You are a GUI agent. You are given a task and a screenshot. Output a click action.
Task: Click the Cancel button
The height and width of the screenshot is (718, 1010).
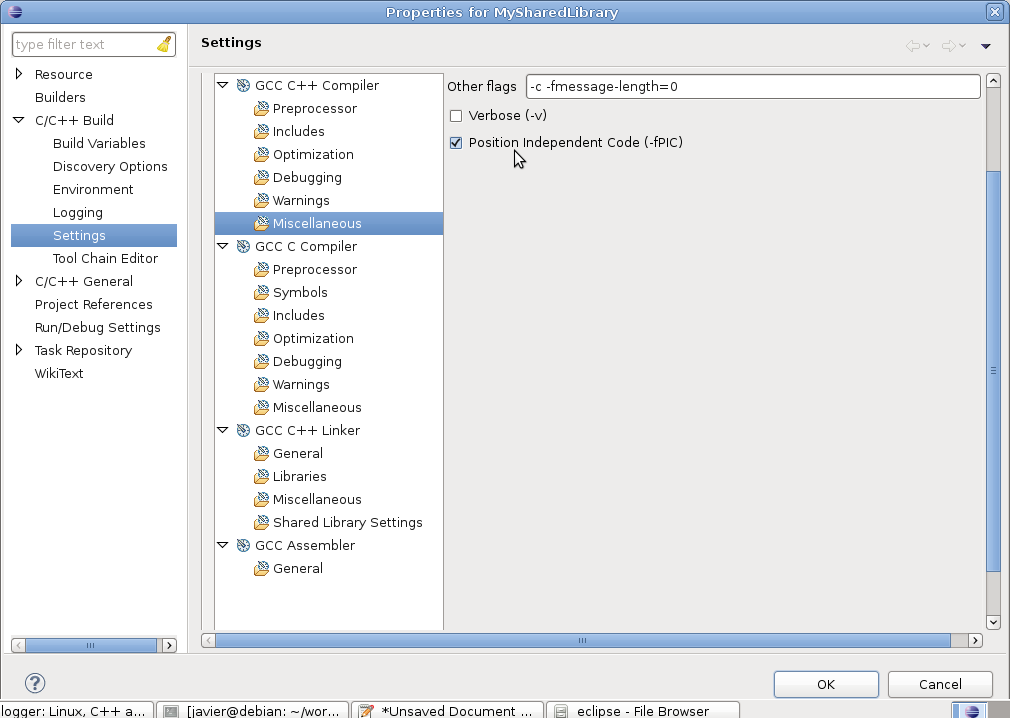point(940,684)
